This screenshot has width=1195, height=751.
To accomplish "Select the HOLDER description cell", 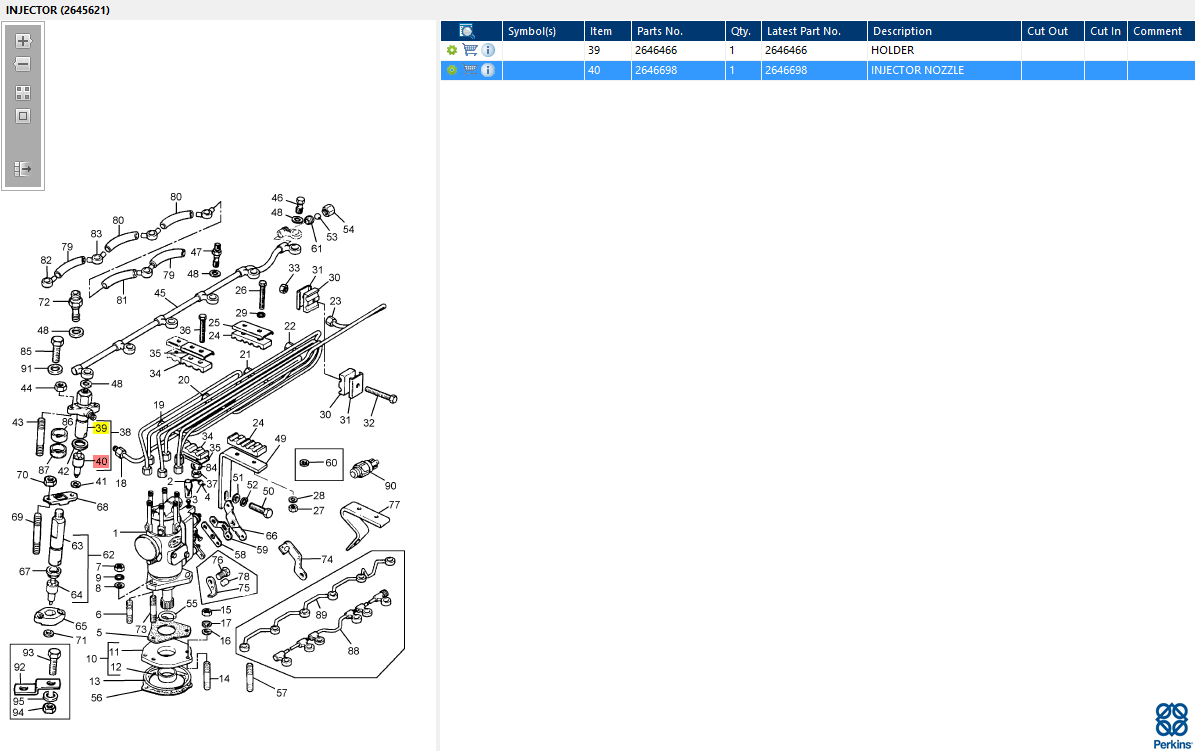I will 944,50.
